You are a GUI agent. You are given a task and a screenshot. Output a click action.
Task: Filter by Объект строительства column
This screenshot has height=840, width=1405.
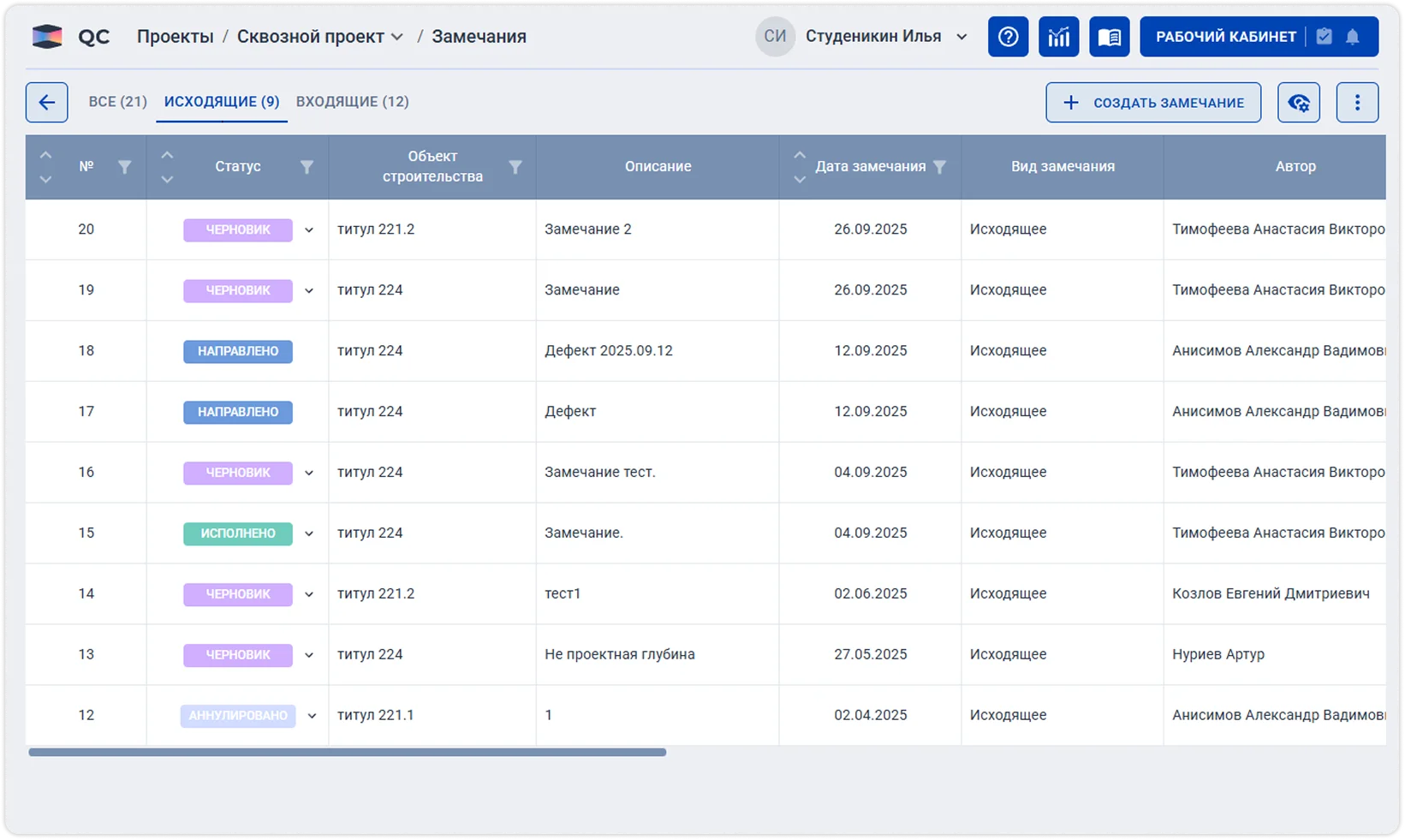(515, 167)
